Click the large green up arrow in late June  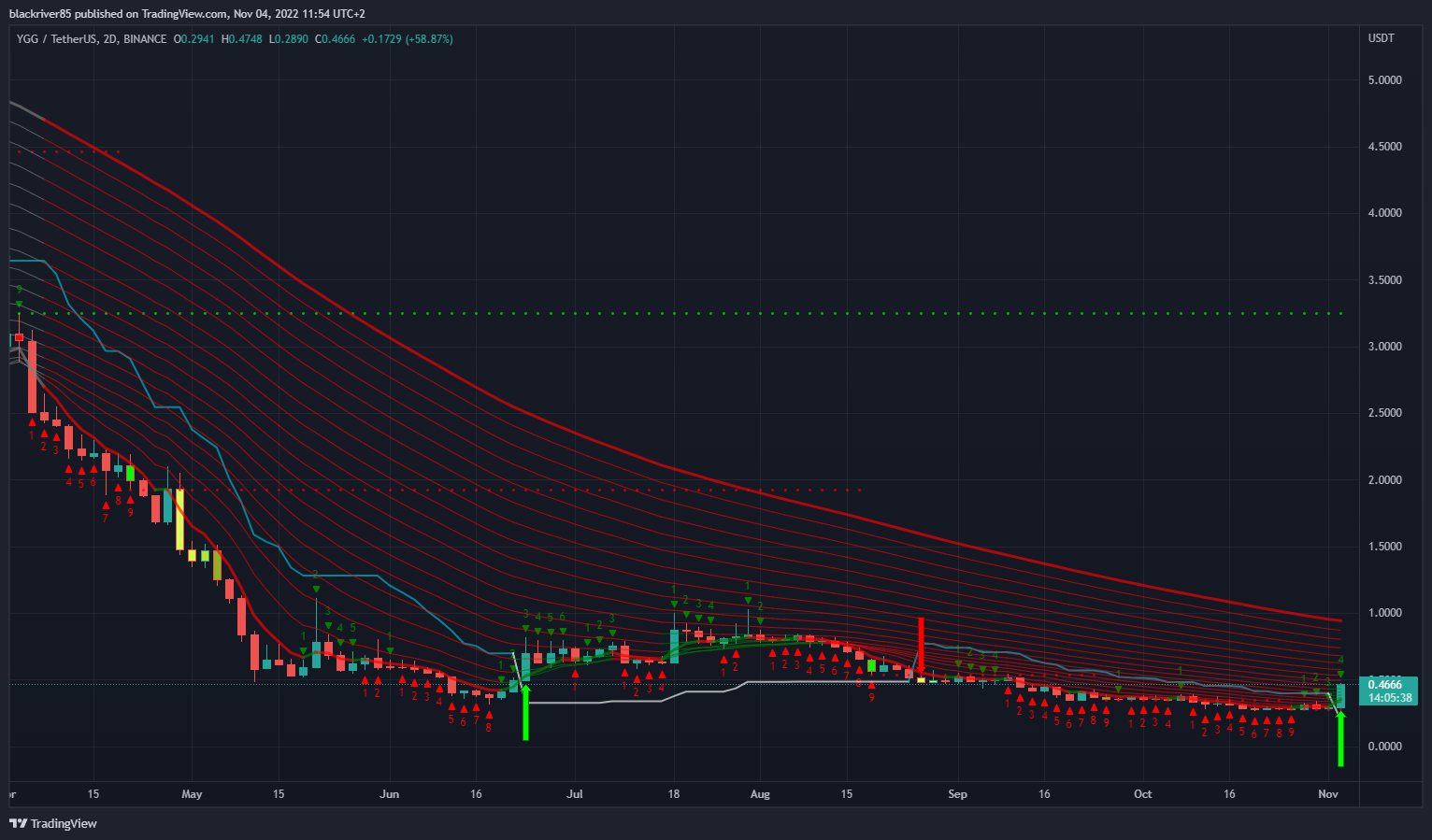point(525,713)
